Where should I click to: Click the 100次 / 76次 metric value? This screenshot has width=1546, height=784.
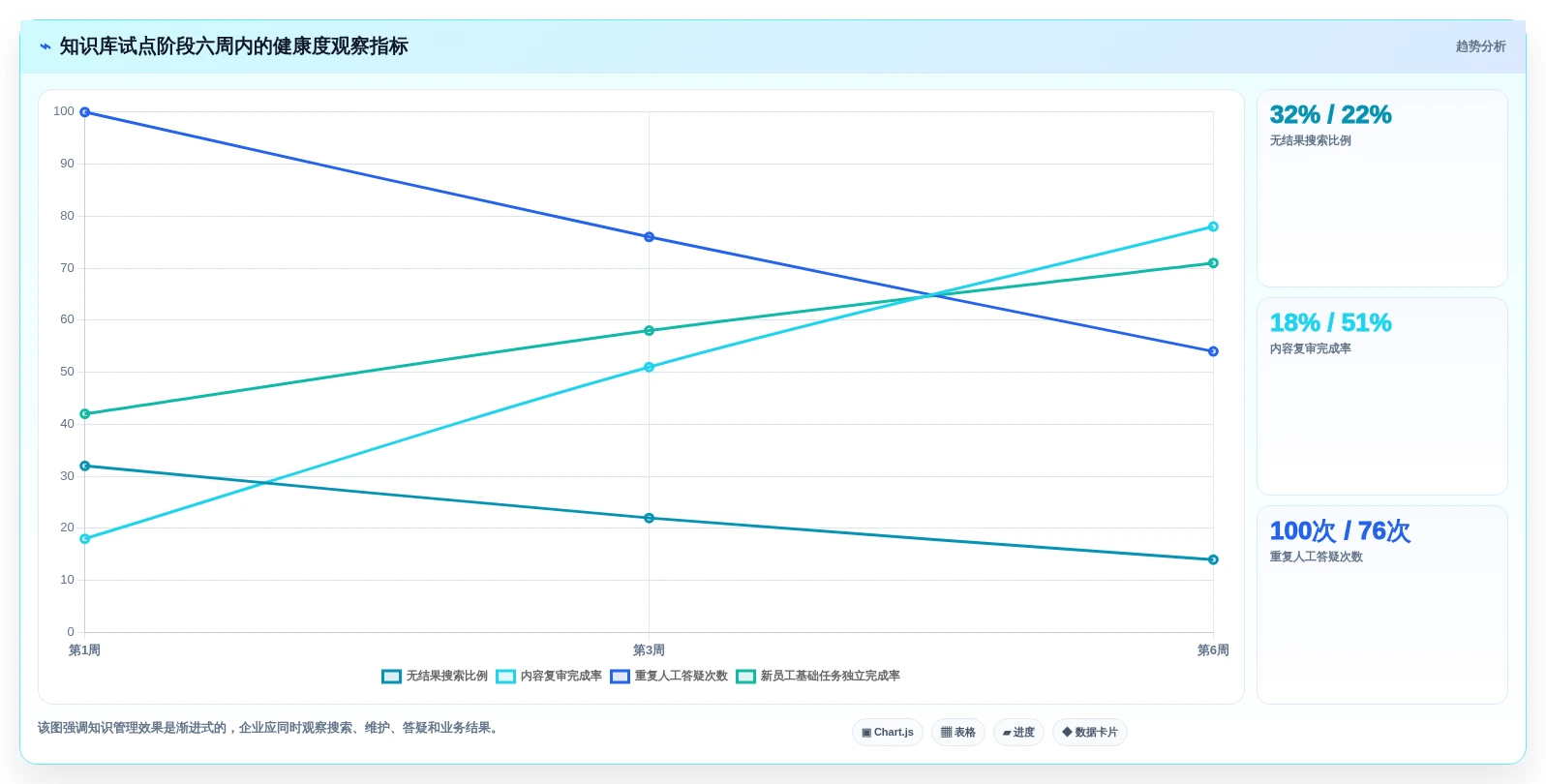click(1340, 531)
